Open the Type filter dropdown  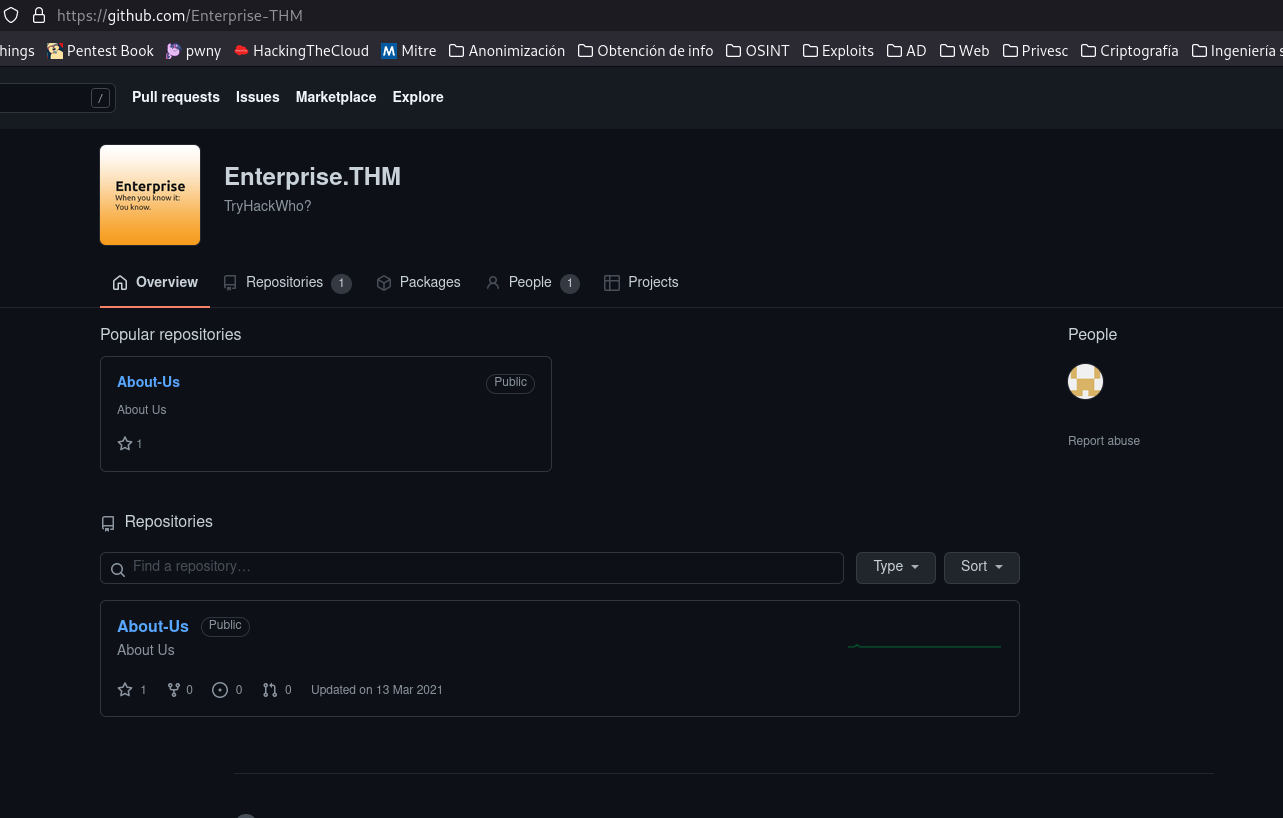[896, 567]
